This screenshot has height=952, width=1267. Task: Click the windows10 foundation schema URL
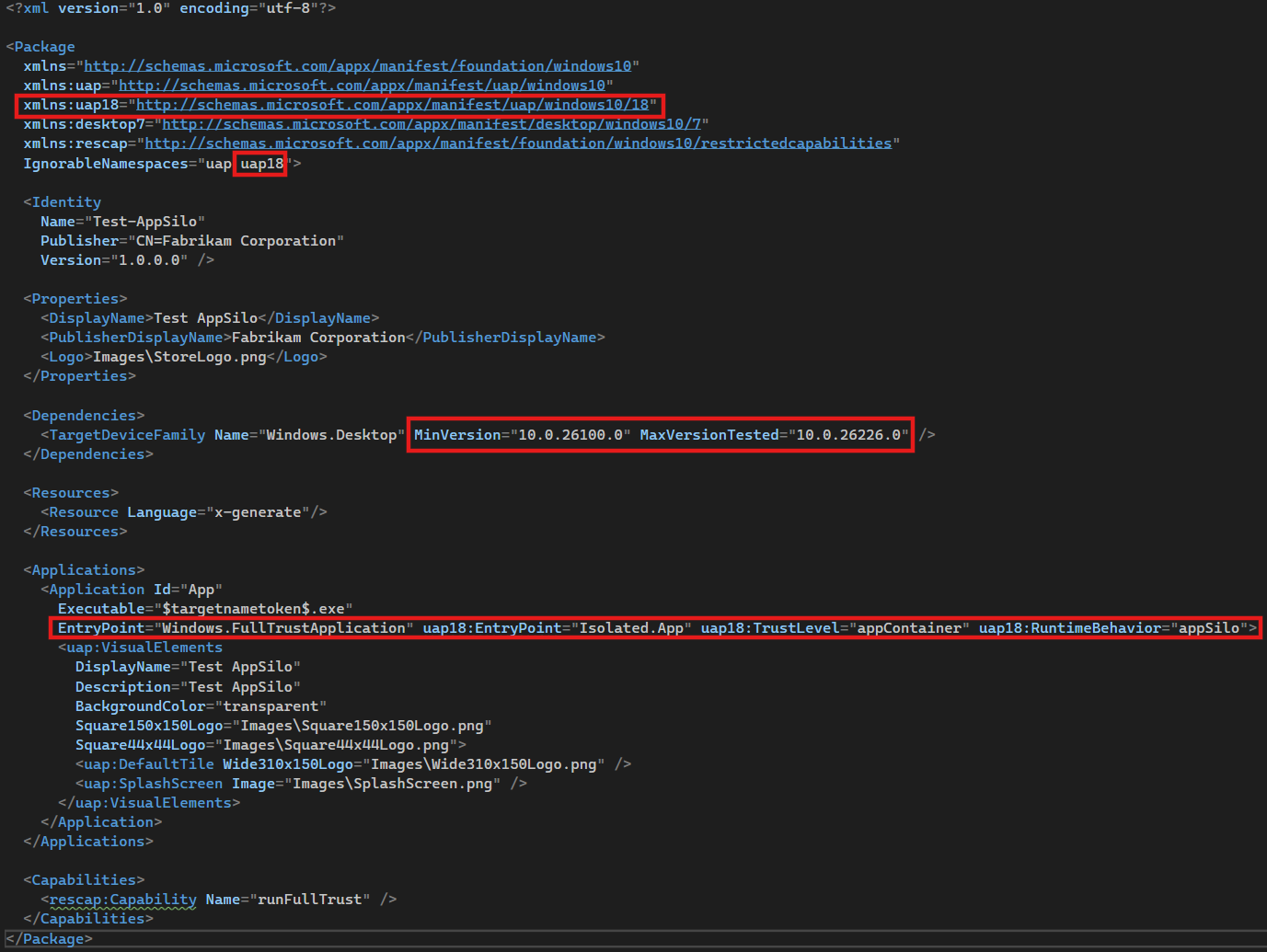(360, 65)
